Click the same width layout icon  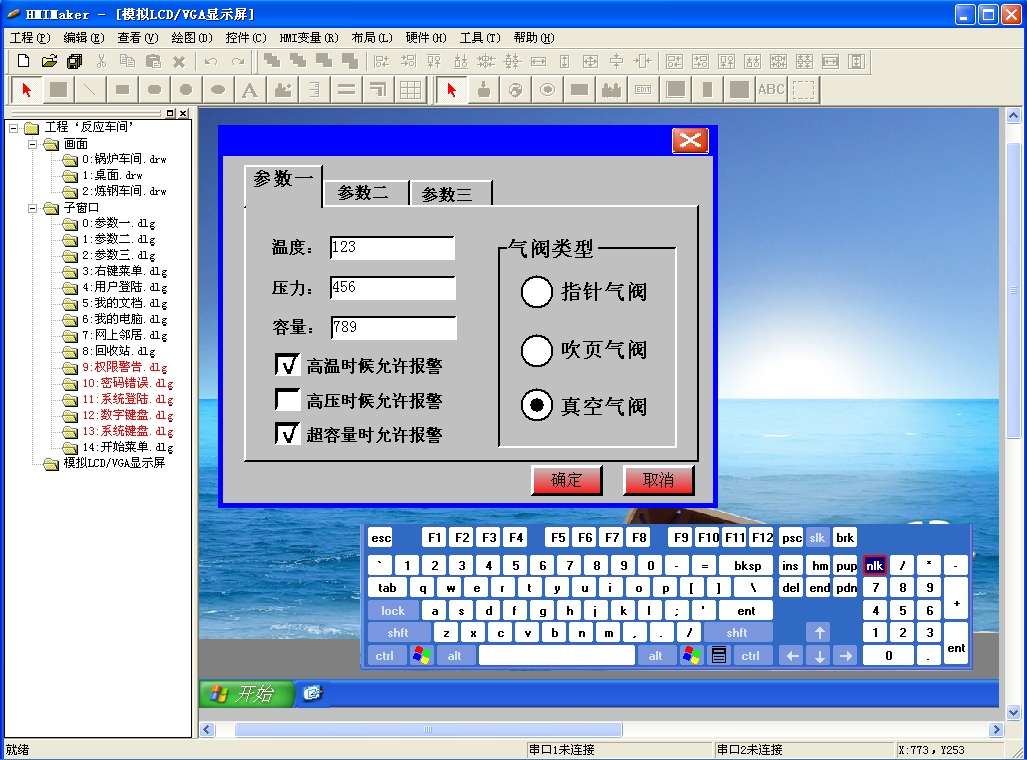tap(538, 61)
